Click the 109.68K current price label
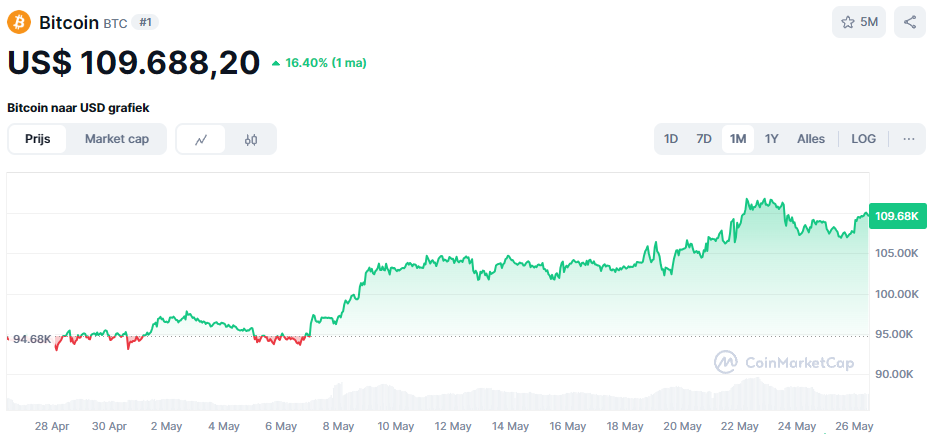The image size is (930, 434). tap(897, 216)
